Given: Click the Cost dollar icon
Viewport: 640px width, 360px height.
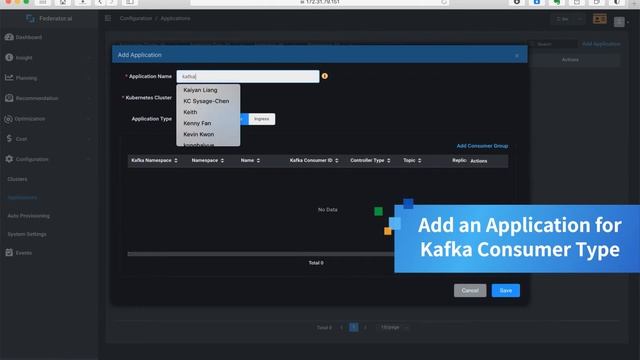Looking at the screenshot, I should point(9,139).
